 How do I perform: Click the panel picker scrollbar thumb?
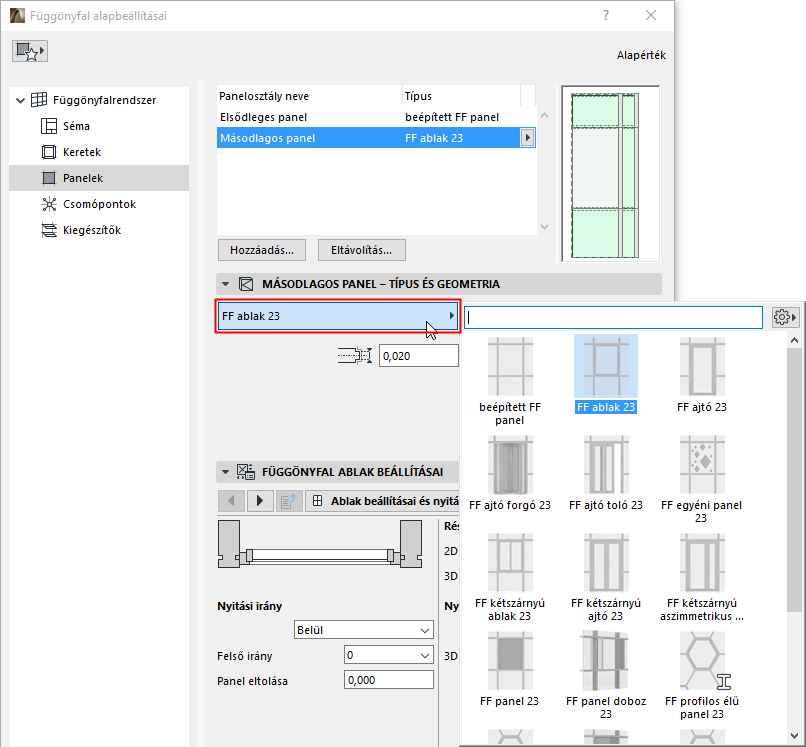click(794, 480)
